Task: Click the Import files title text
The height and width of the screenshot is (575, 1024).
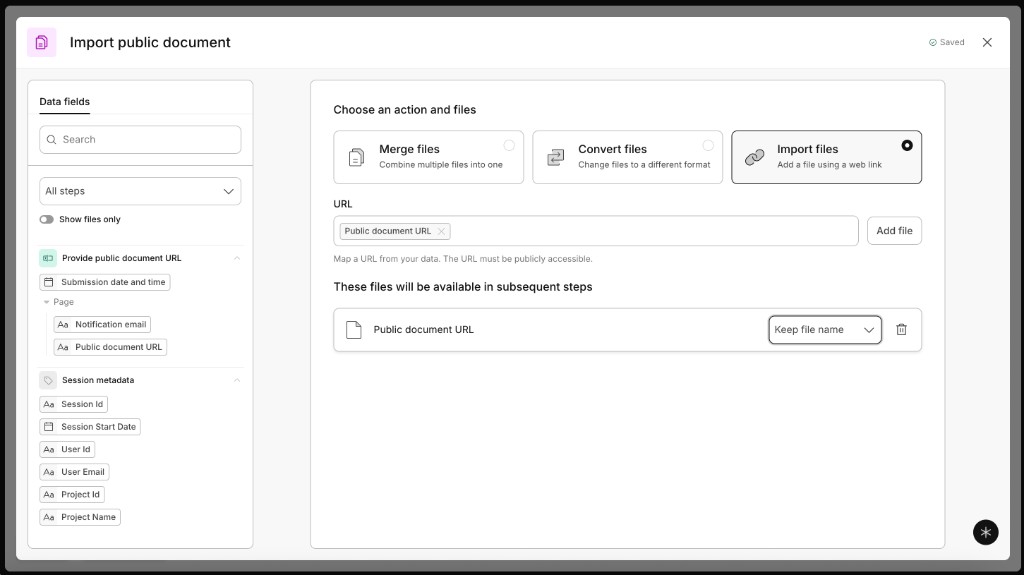Action: [x=808, y=150]
